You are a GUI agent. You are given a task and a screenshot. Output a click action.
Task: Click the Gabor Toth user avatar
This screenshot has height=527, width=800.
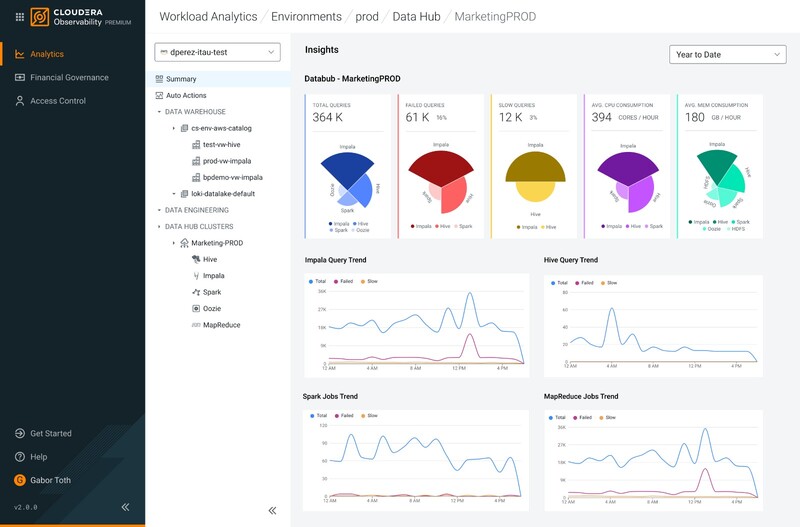pyautogui.click(x=20, y=480)
